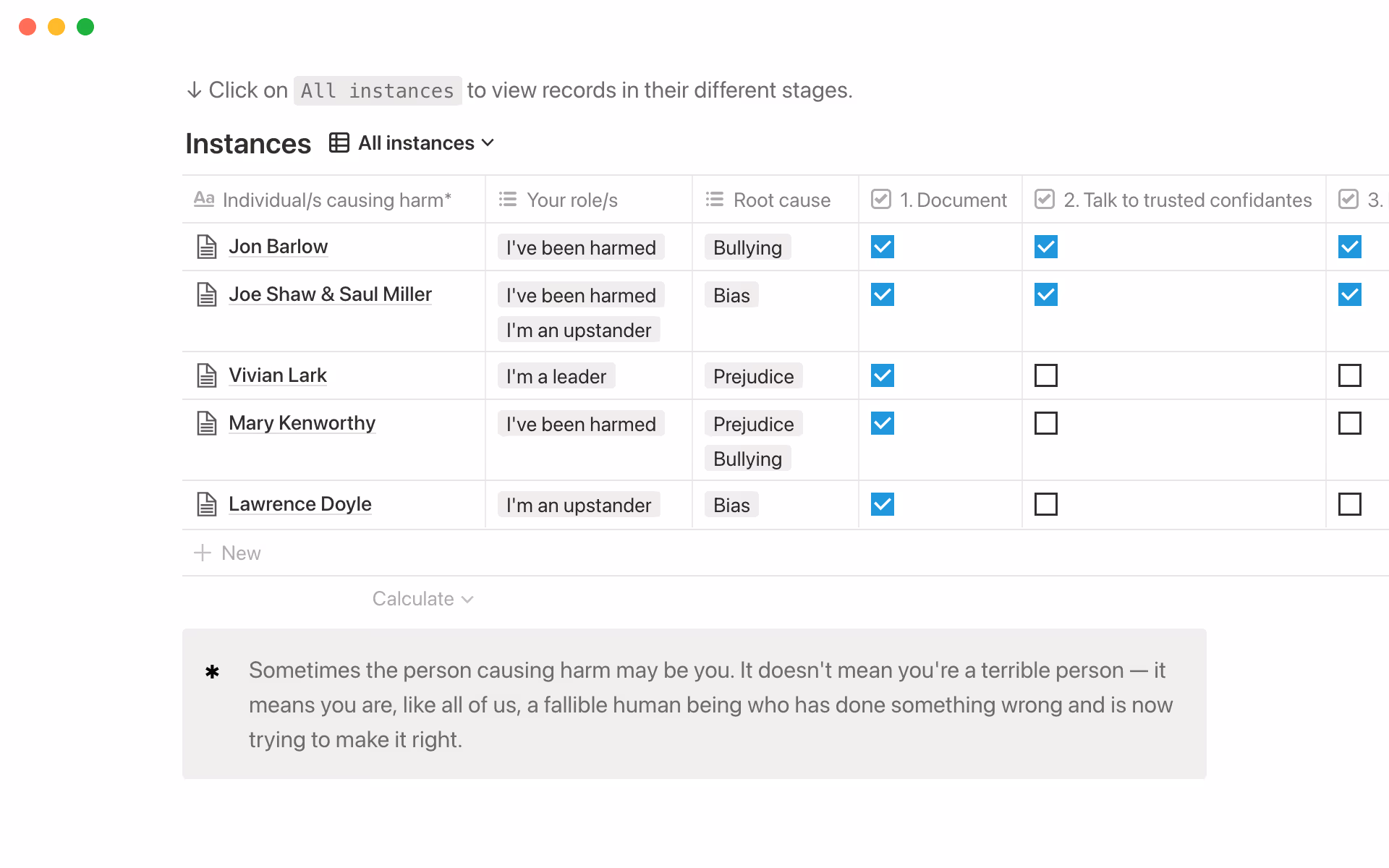Click the checkbox icon in 1. Document header
Screen dimensions: 1389x868
(881, 200)
